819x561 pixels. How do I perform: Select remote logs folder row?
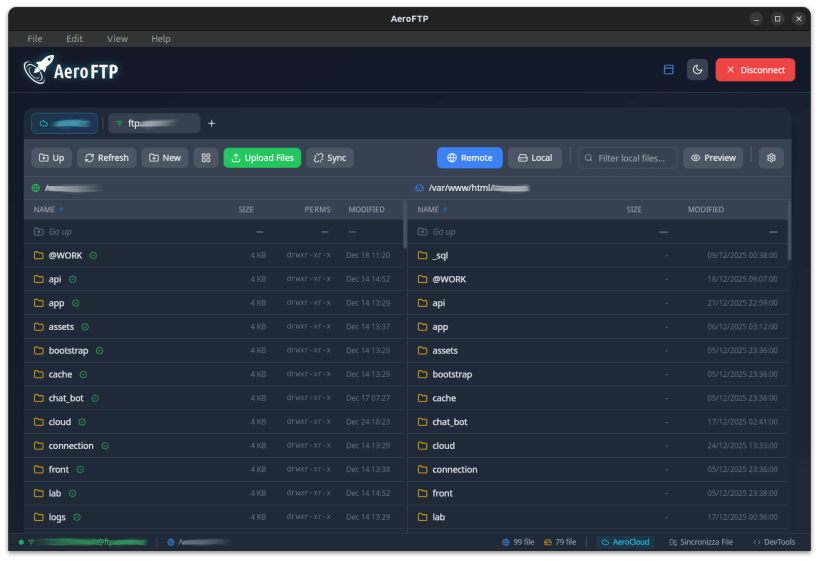coord(214,517)
